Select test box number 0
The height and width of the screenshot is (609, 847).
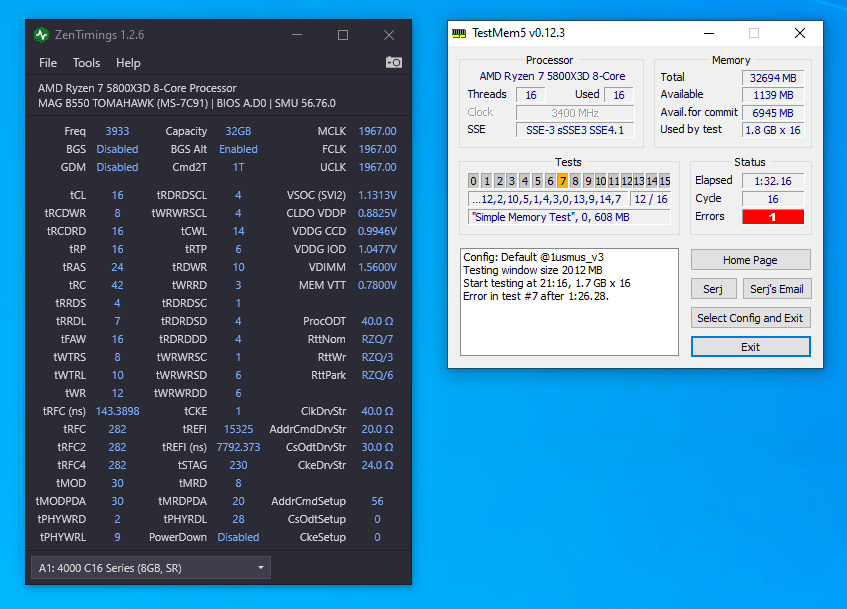pyautogui.click(x=474, y=180)
